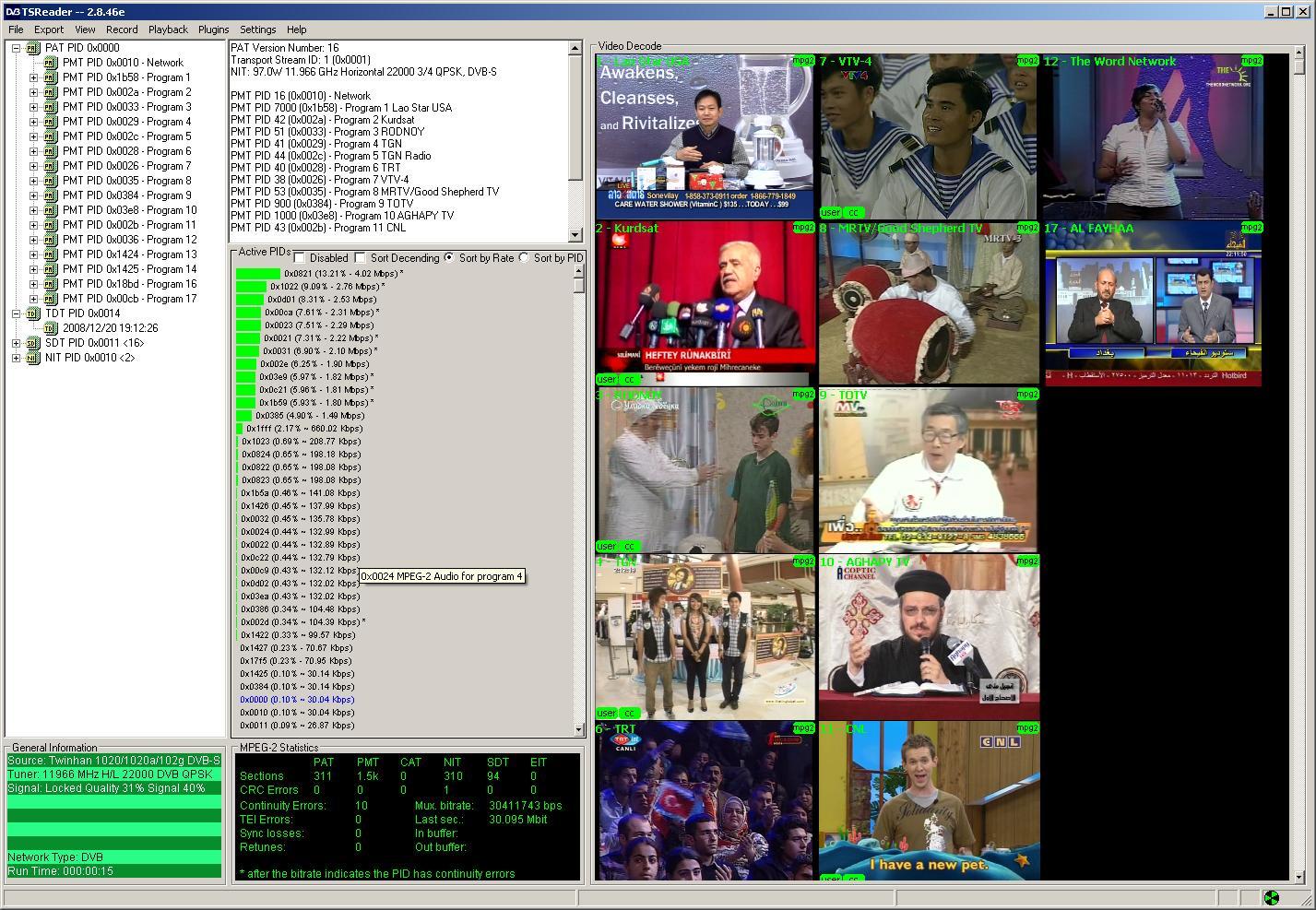The height and width of the screenshot is (910, 1316).
Task: Click the PMT PID 0x0036 - Program 12 row
Action: 129,240
